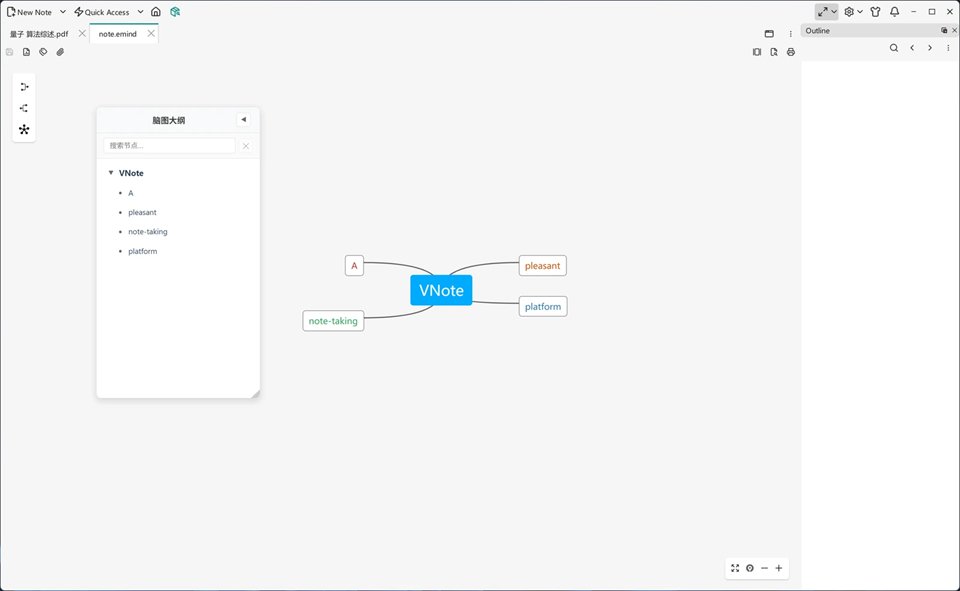Go to next Outline item arrow
This screenshot has height=591, width=960.
(x=930, y=48)
